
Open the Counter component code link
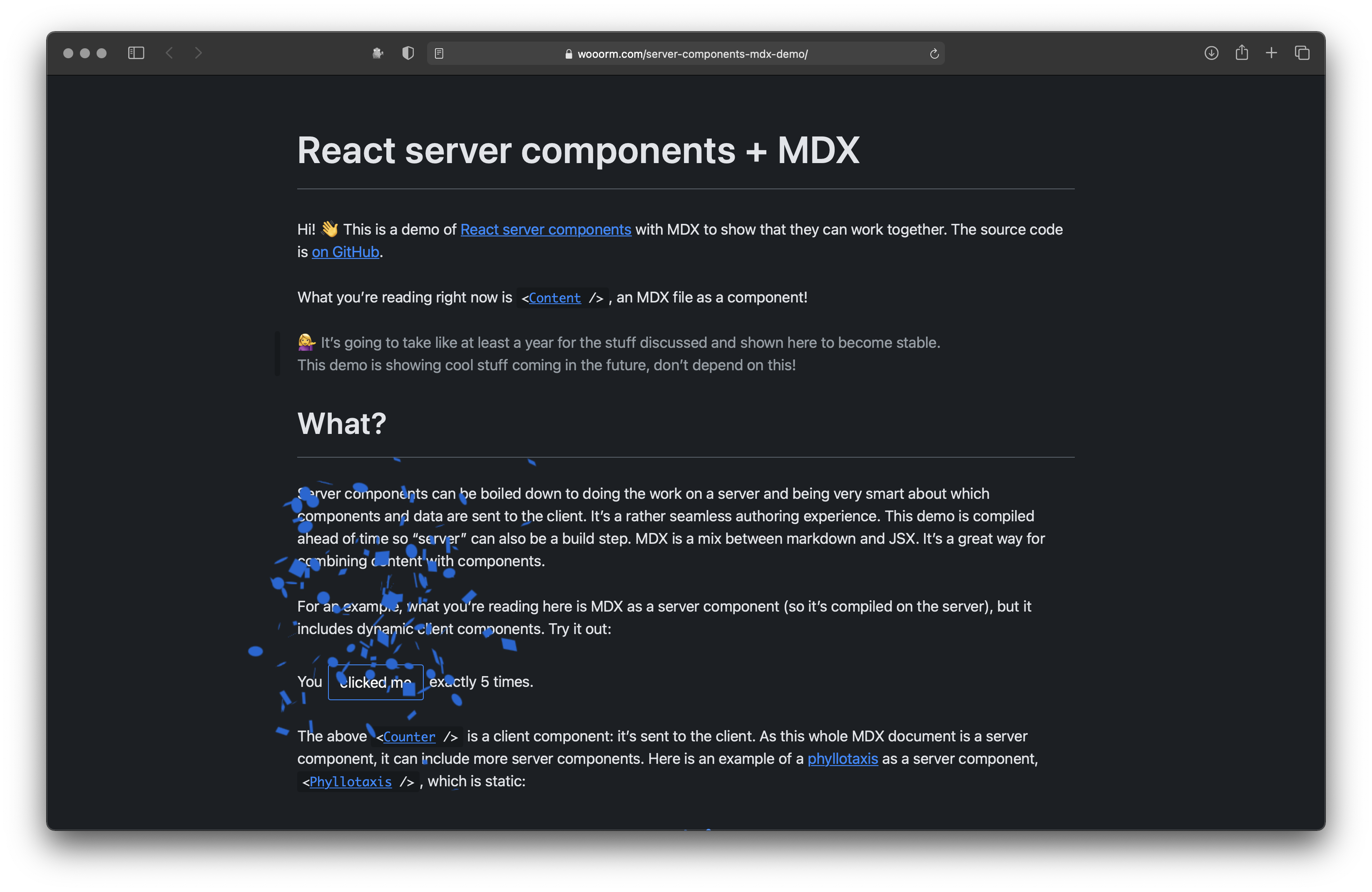tap(409, 737)
